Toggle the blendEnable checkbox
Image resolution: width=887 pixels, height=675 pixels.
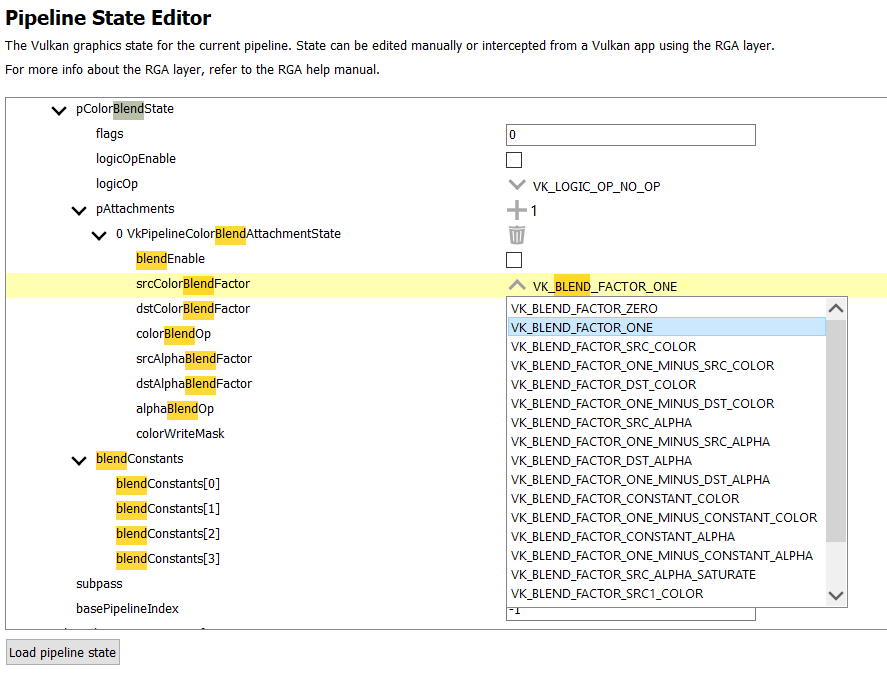coord(514,260)
